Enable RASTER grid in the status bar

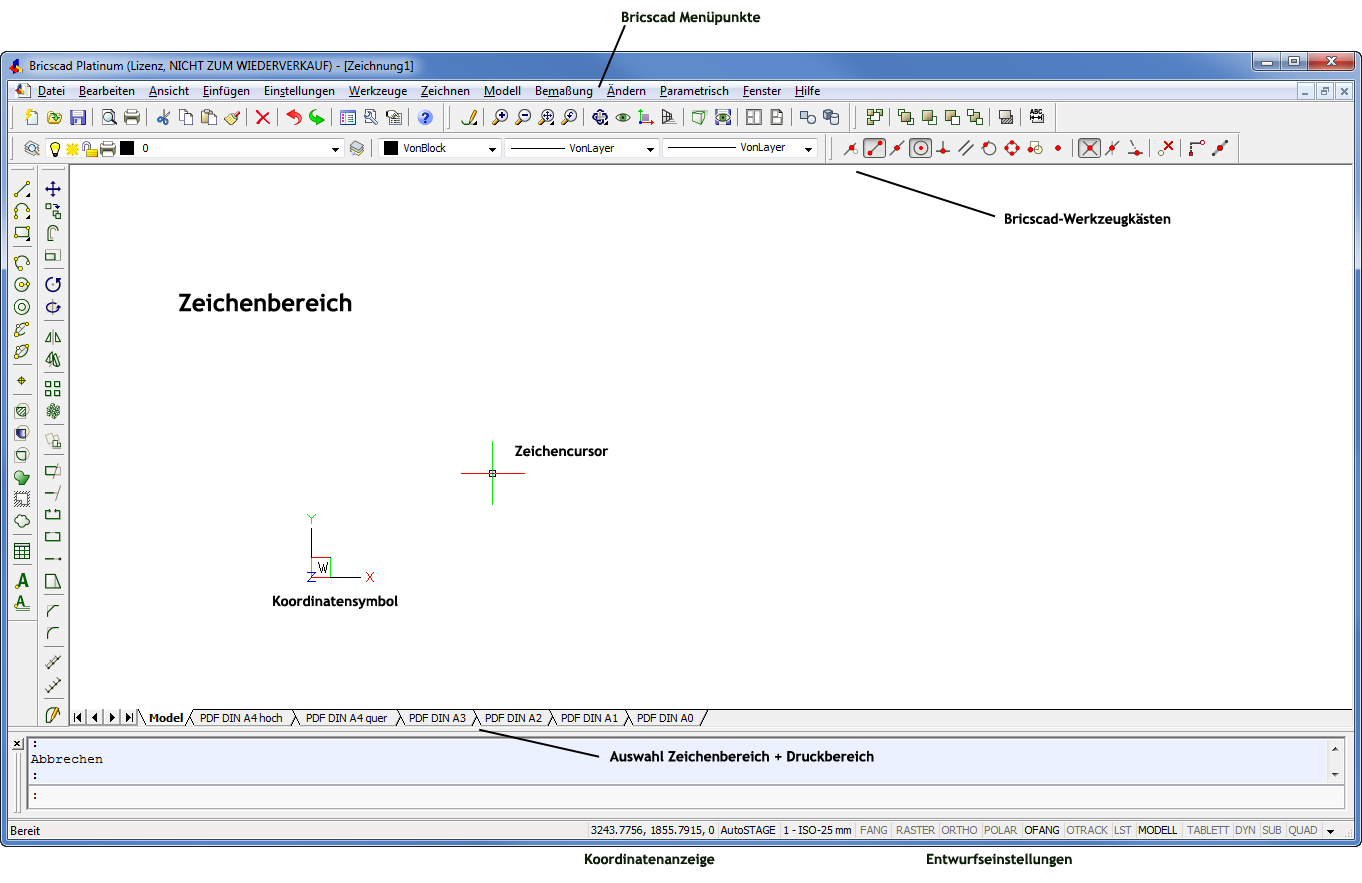[914, 830]
